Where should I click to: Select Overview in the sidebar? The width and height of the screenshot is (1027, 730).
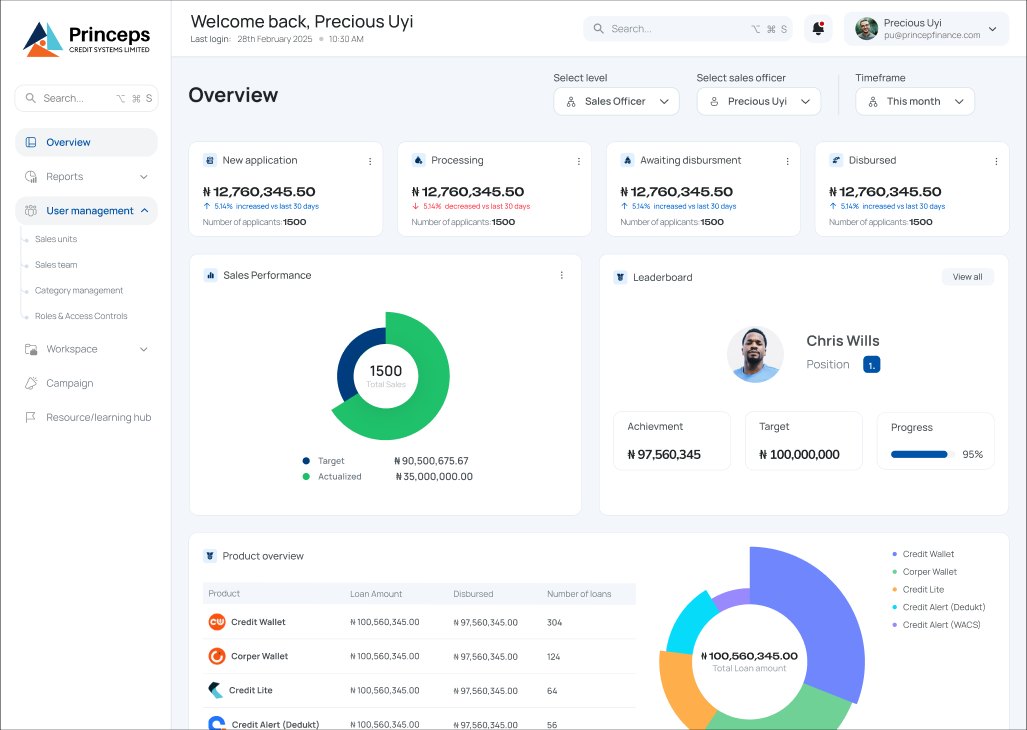86,142
